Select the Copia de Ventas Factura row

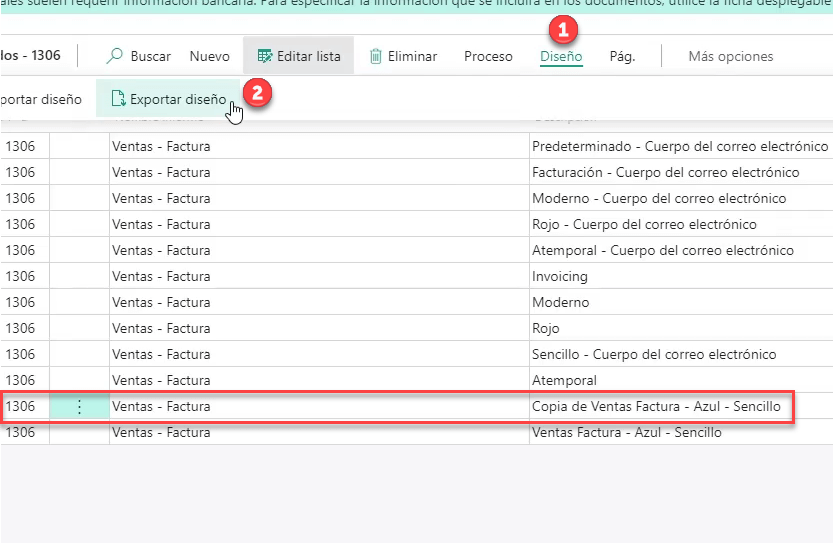click(x=656, y=407)
